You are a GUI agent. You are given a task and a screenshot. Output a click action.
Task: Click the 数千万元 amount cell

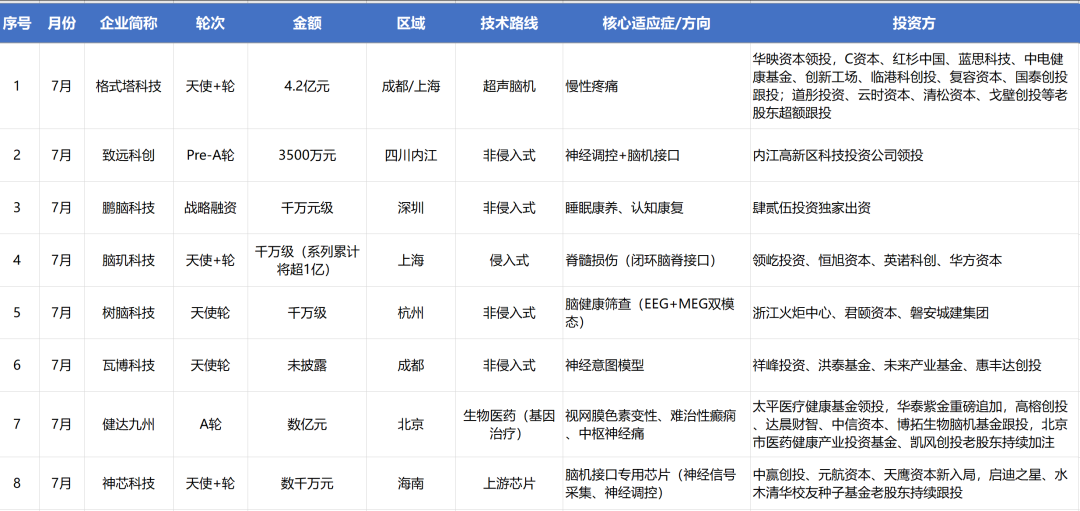307,483
